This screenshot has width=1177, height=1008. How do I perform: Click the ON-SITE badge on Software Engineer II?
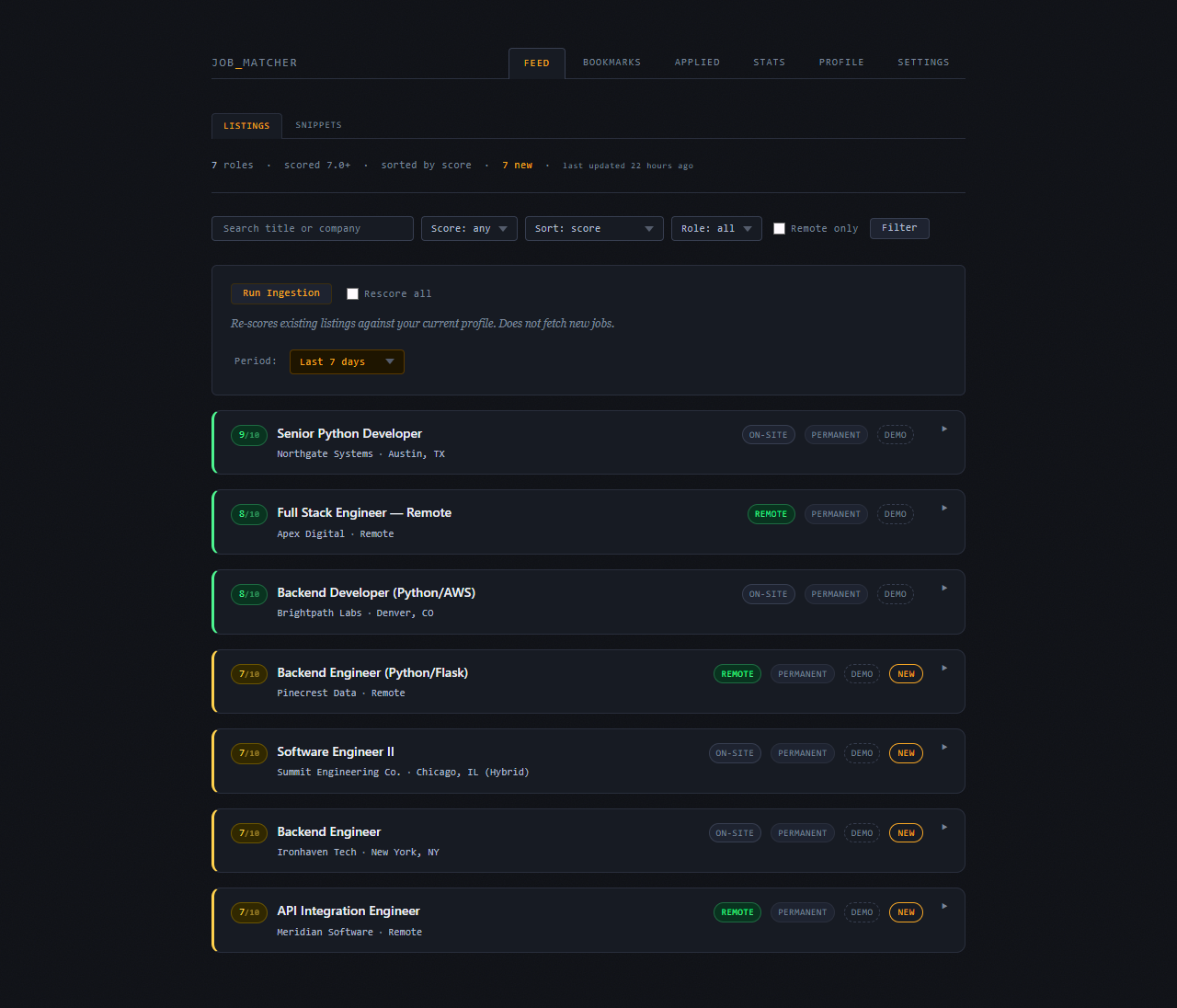[x=735, y=753]
